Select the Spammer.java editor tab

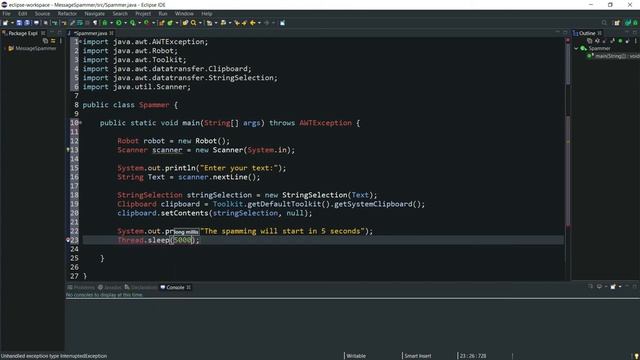point(91,33)
